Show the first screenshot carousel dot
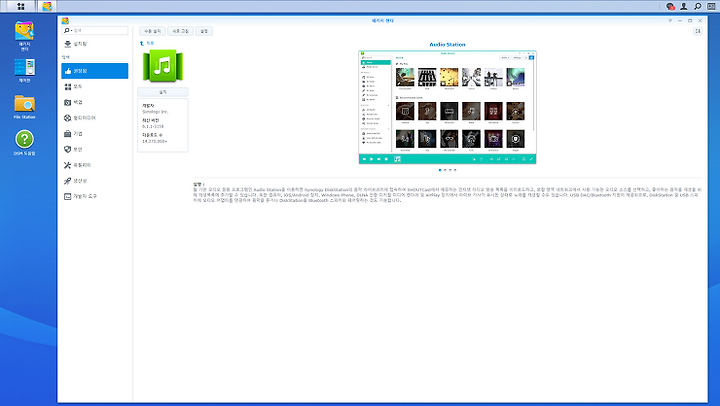The image size is (720, 406). pyautogui.click(x=440, y=170)
